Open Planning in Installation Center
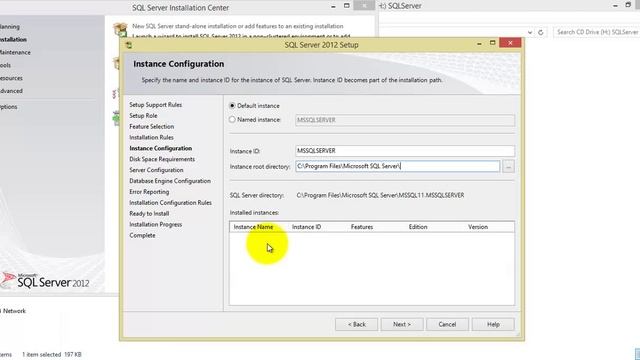The image size is (640, 360). 9,27
